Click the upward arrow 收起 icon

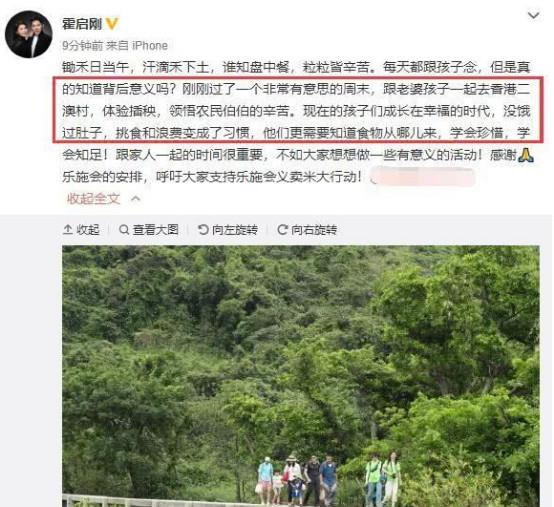(67, 230)
